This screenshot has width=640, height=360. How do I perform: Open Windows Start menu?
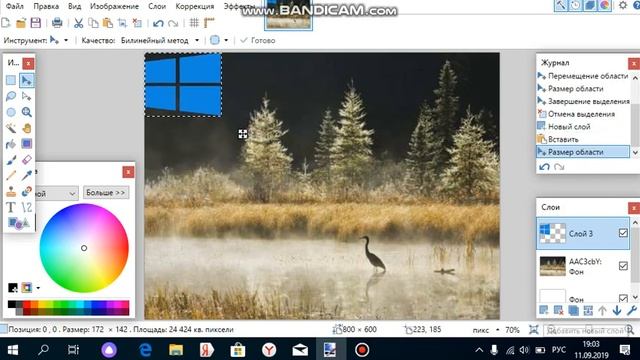coord(13,350)
